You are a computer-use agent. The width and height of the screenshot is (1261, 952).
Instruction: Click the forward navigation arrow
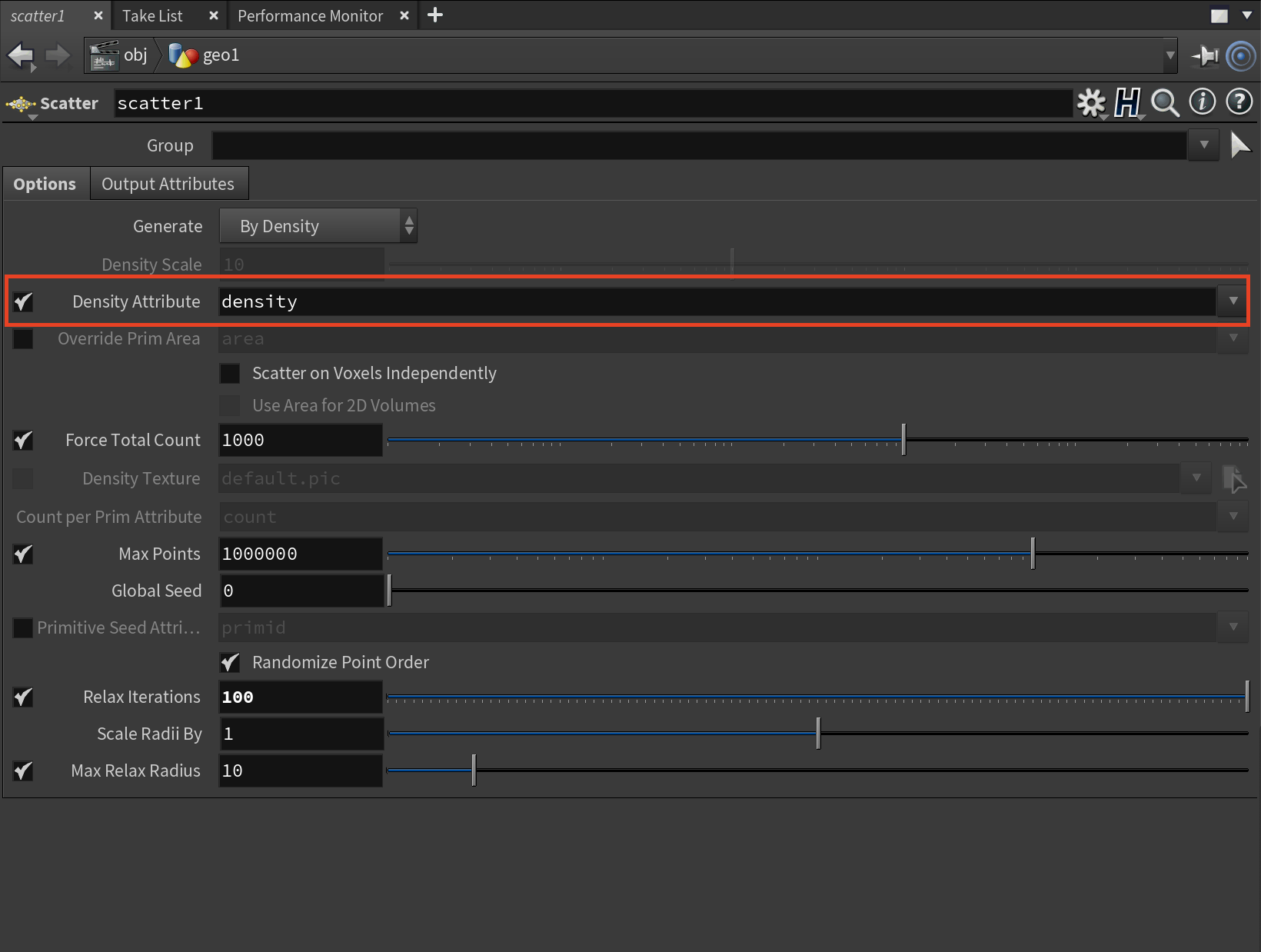58,55
